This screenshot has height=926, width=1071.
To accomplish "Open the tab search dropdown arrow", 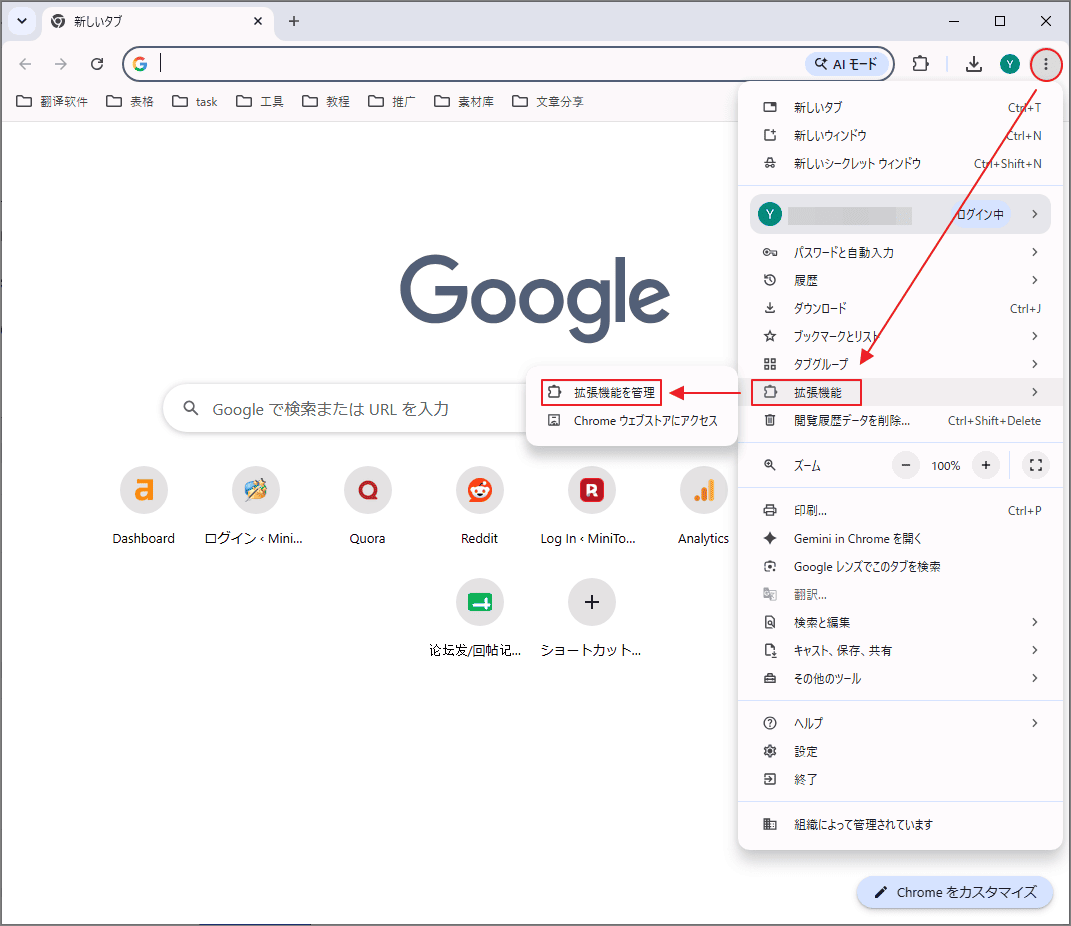I will click(x=22, y=21).
